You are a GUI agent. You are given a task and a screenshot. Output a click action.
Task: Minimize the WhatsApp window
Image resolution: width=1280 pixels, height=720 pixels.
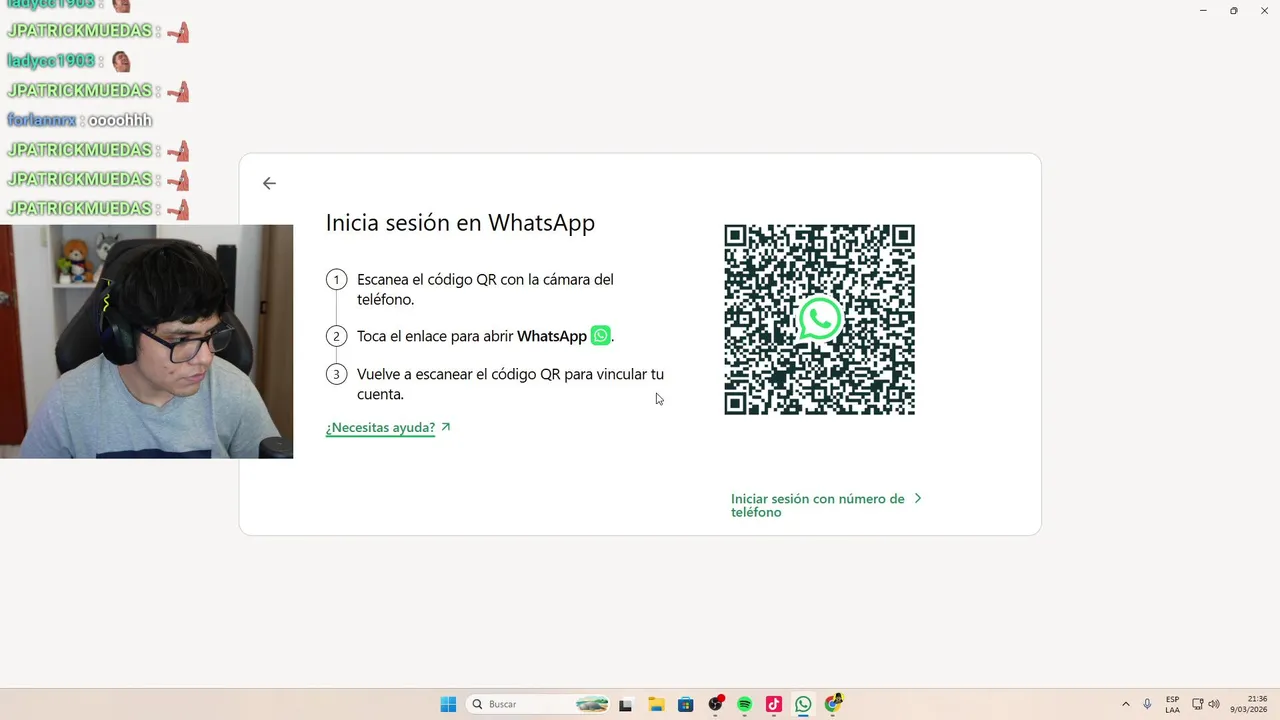[x=1203, y=10]
